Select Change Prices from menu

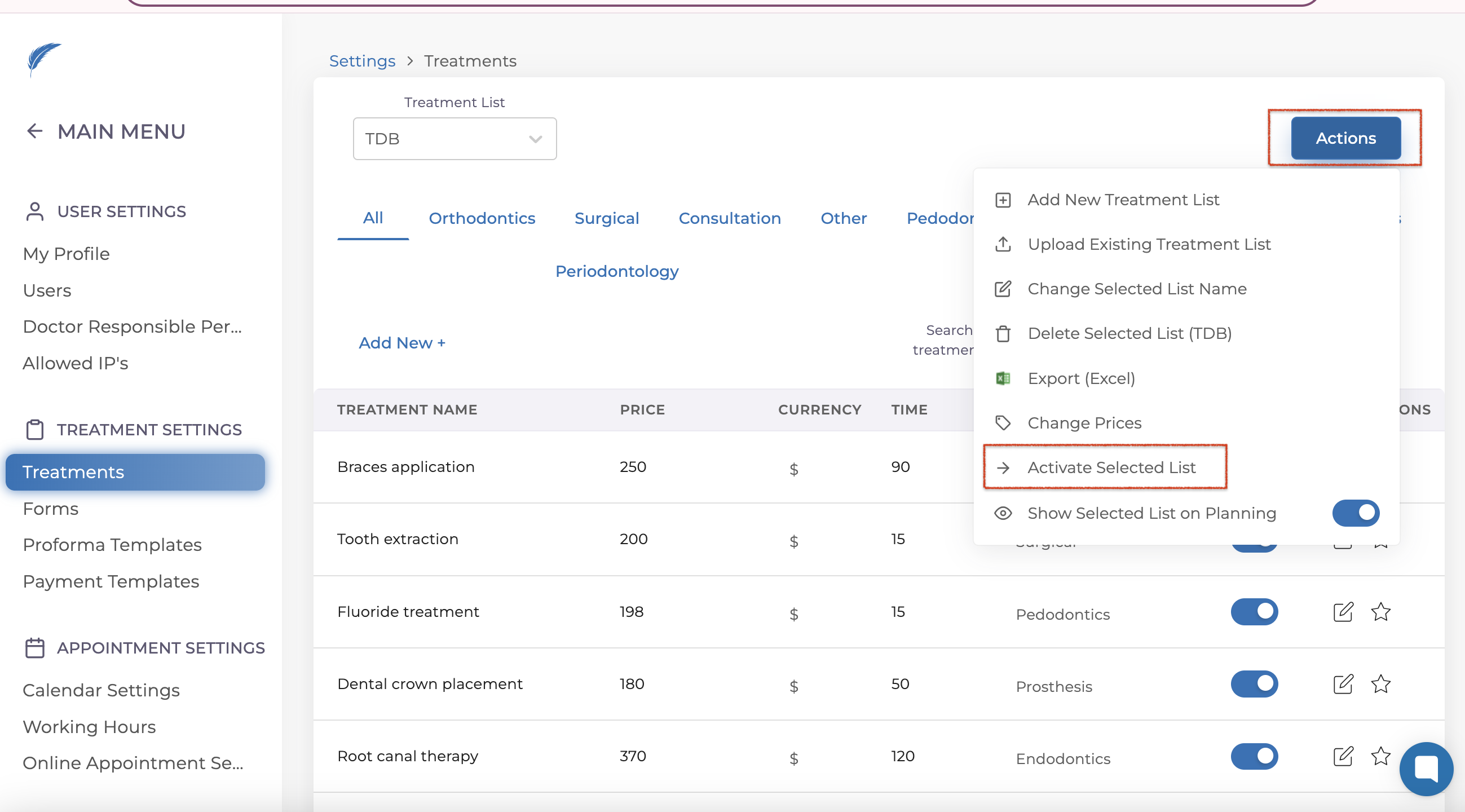click(1084, 423)
